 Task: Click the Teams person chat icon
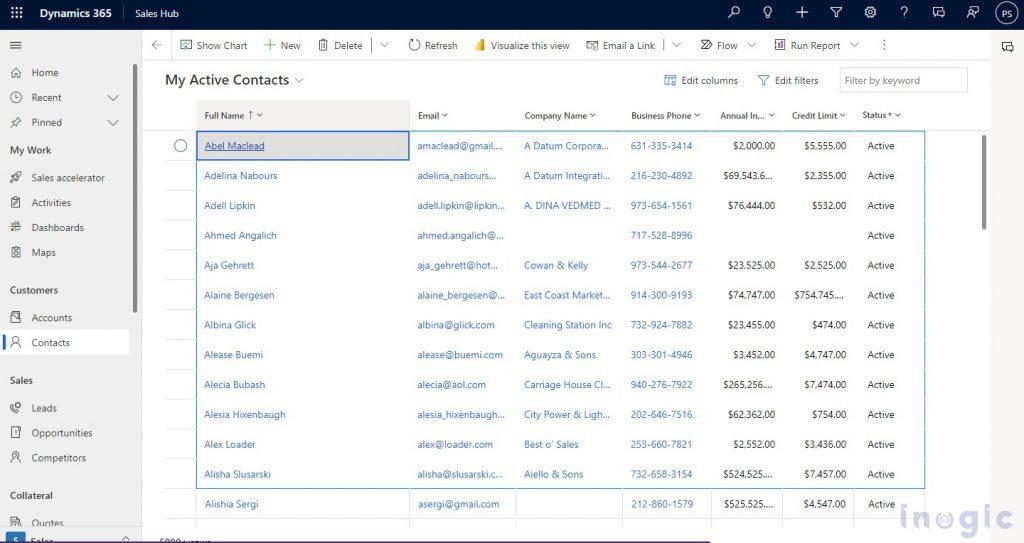click(x=972, y=12)
